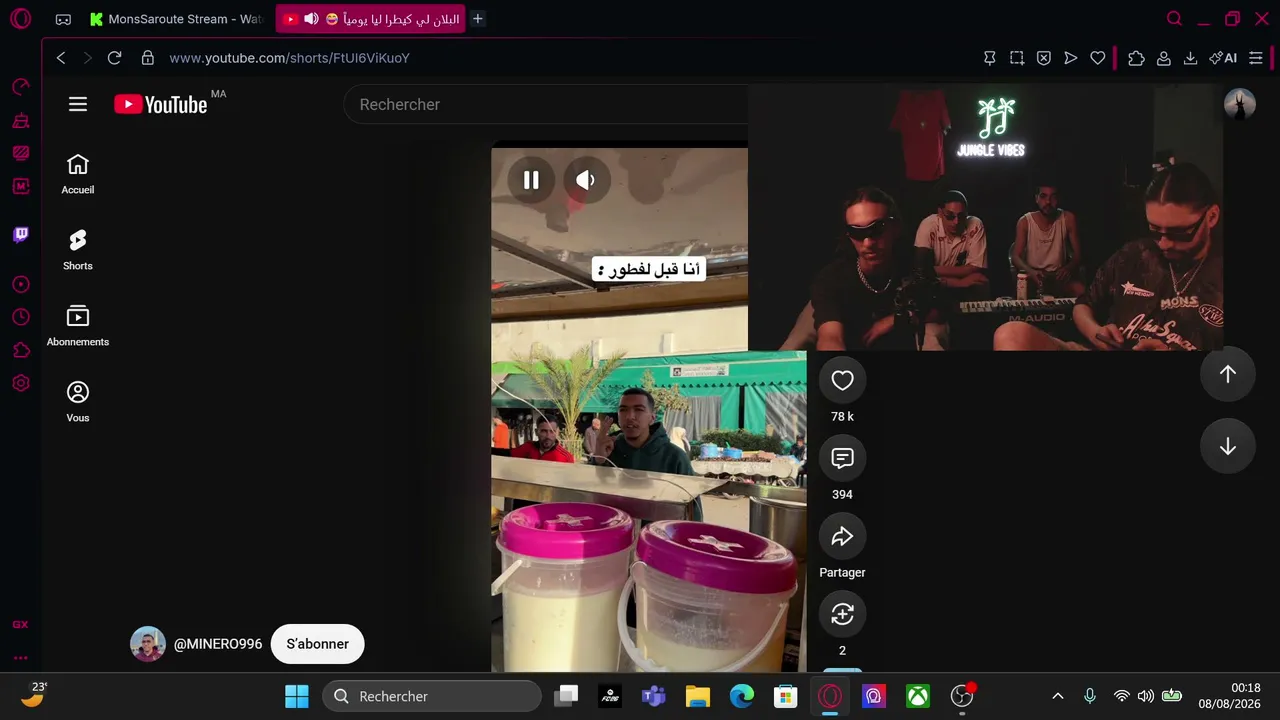This screenshot has height=720, width=1280.
Task: Open Vous in YouTube sidebar
Action: tap(78, 402)
